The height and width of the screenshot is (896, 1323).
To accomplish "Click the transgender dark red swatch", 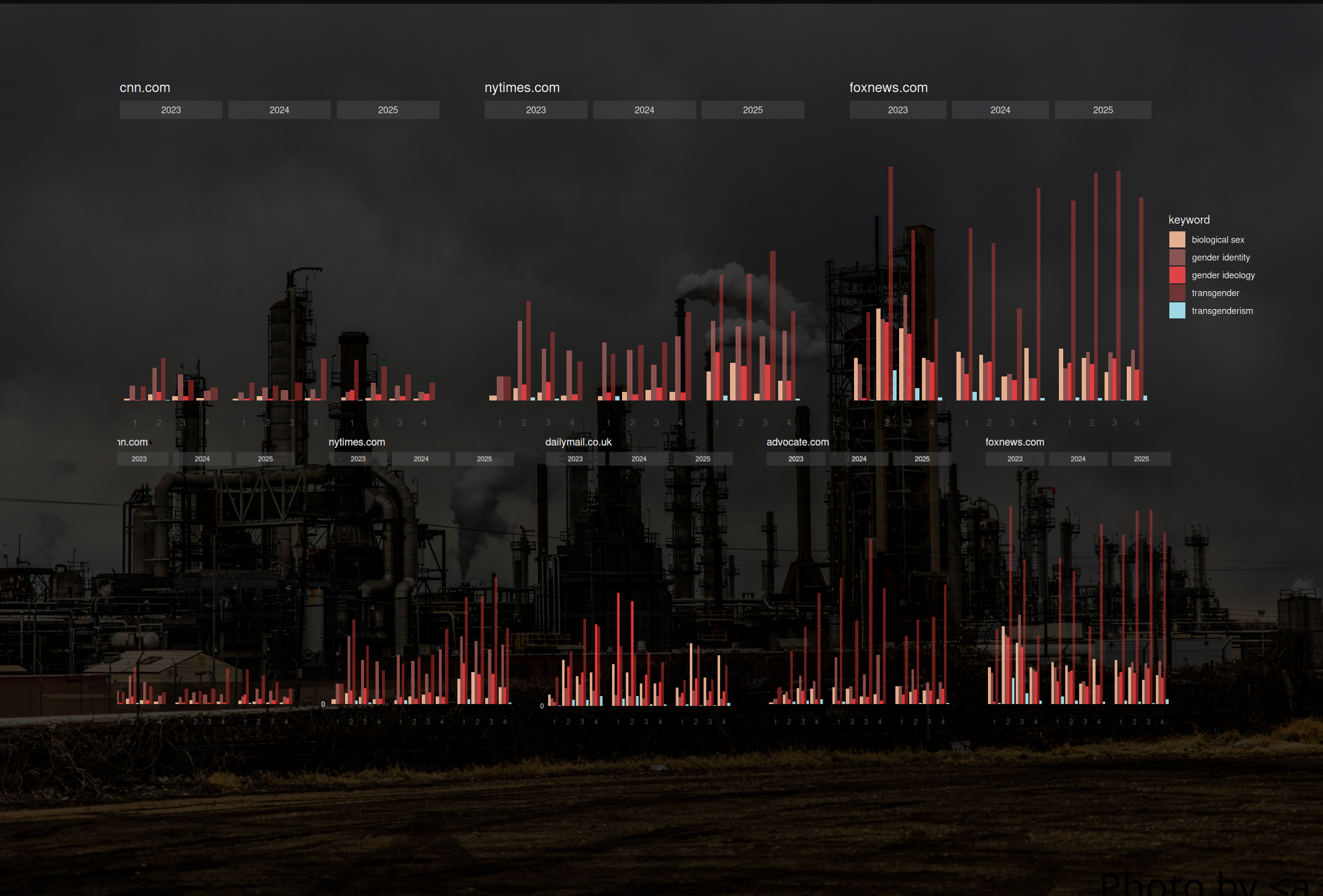I will (x=1177, y=293).
